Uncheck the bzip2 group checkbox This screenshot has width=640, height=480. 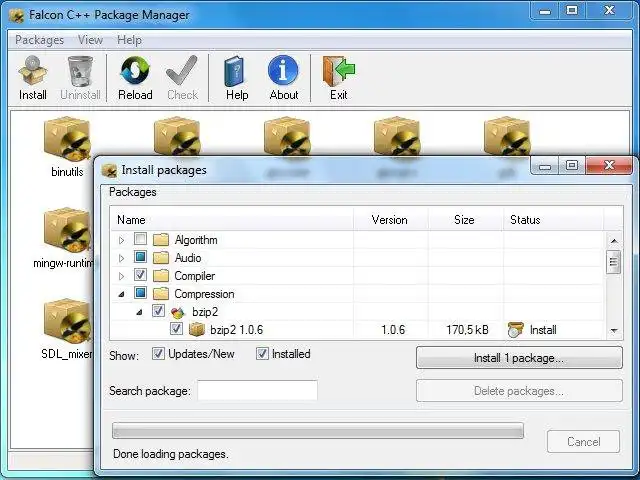click(x=158, y=311)
